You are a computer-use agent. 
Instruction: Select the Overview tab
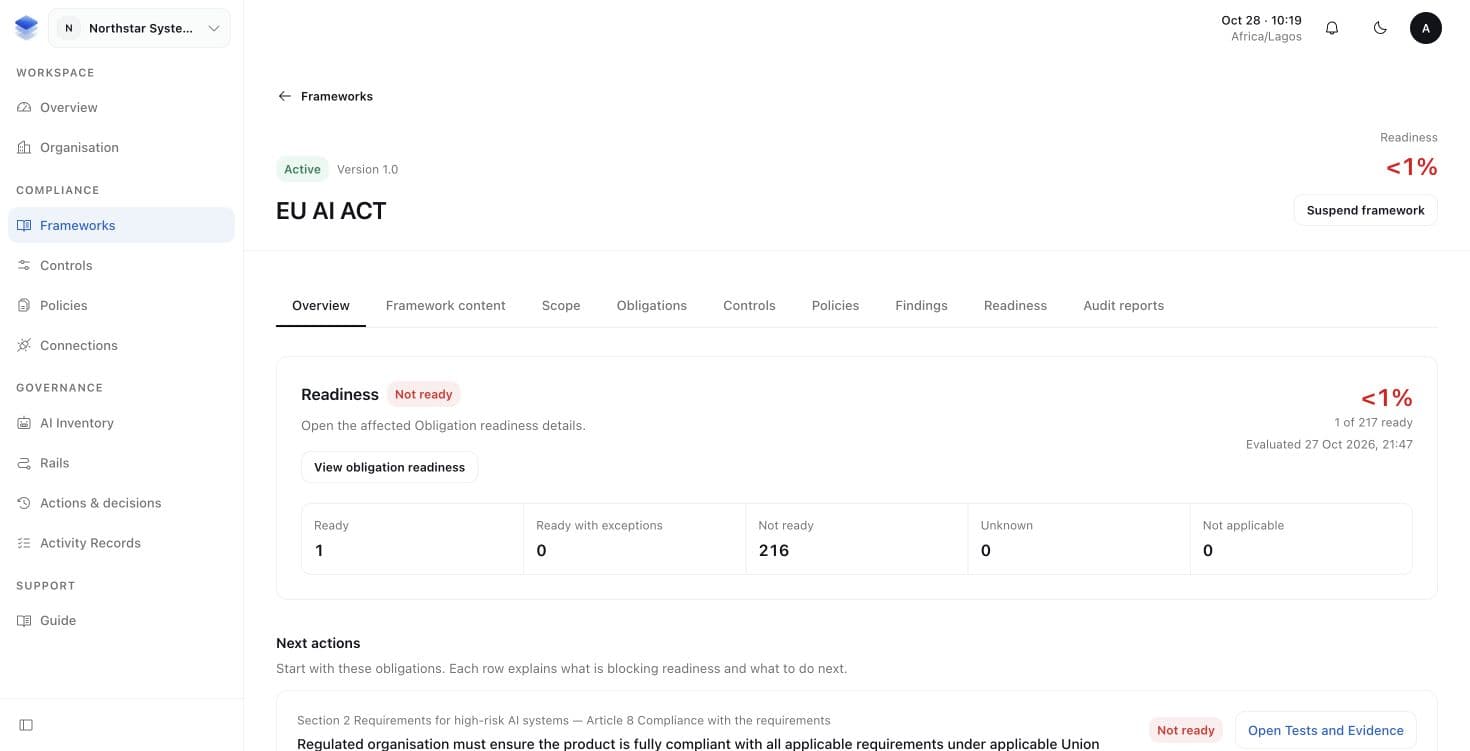pyautogui.click(x=321, y=305)
